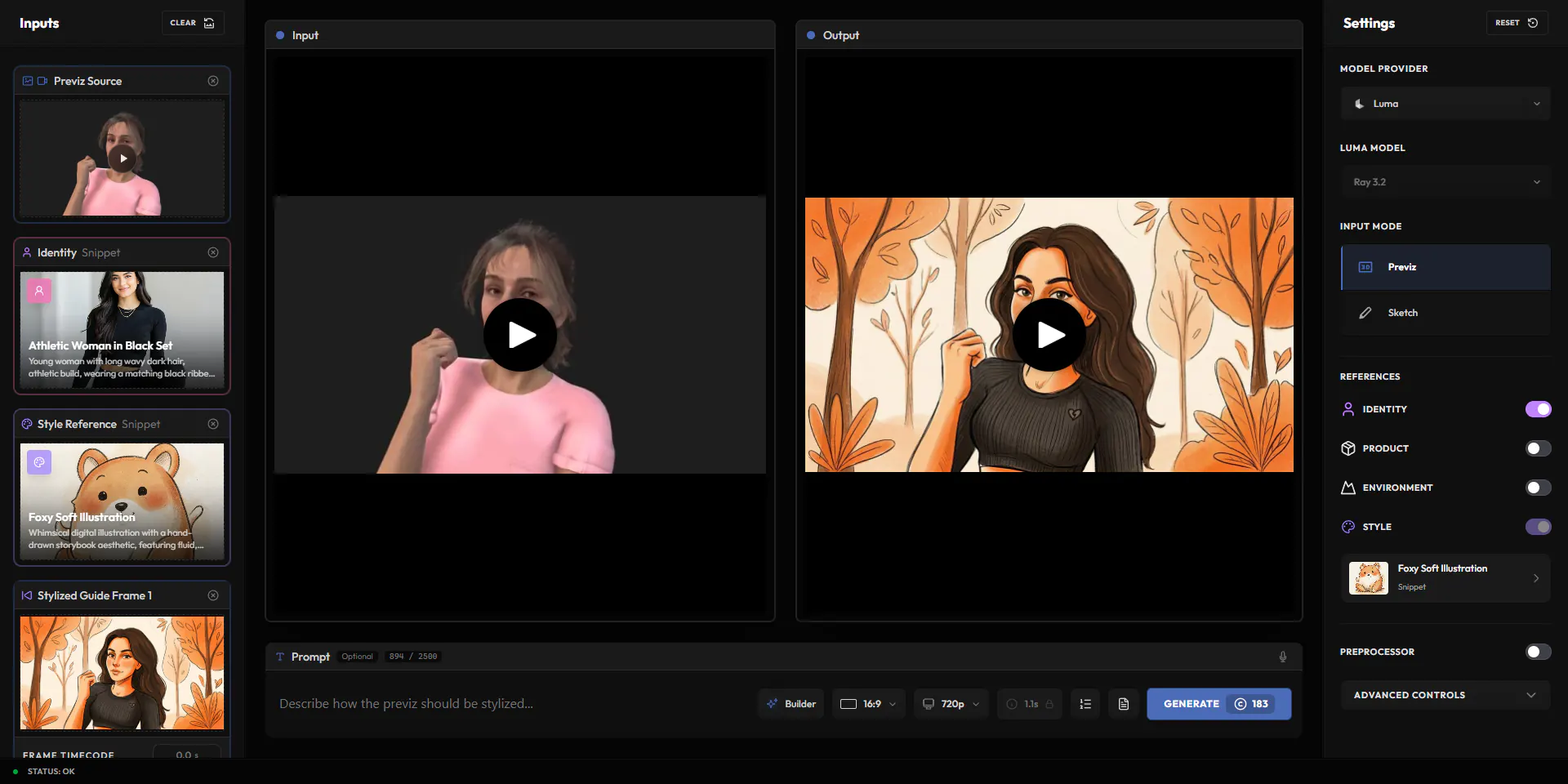The image size is (1568, 784).
Task: Remove the Identity Snippet card
Action: point(213,252)
